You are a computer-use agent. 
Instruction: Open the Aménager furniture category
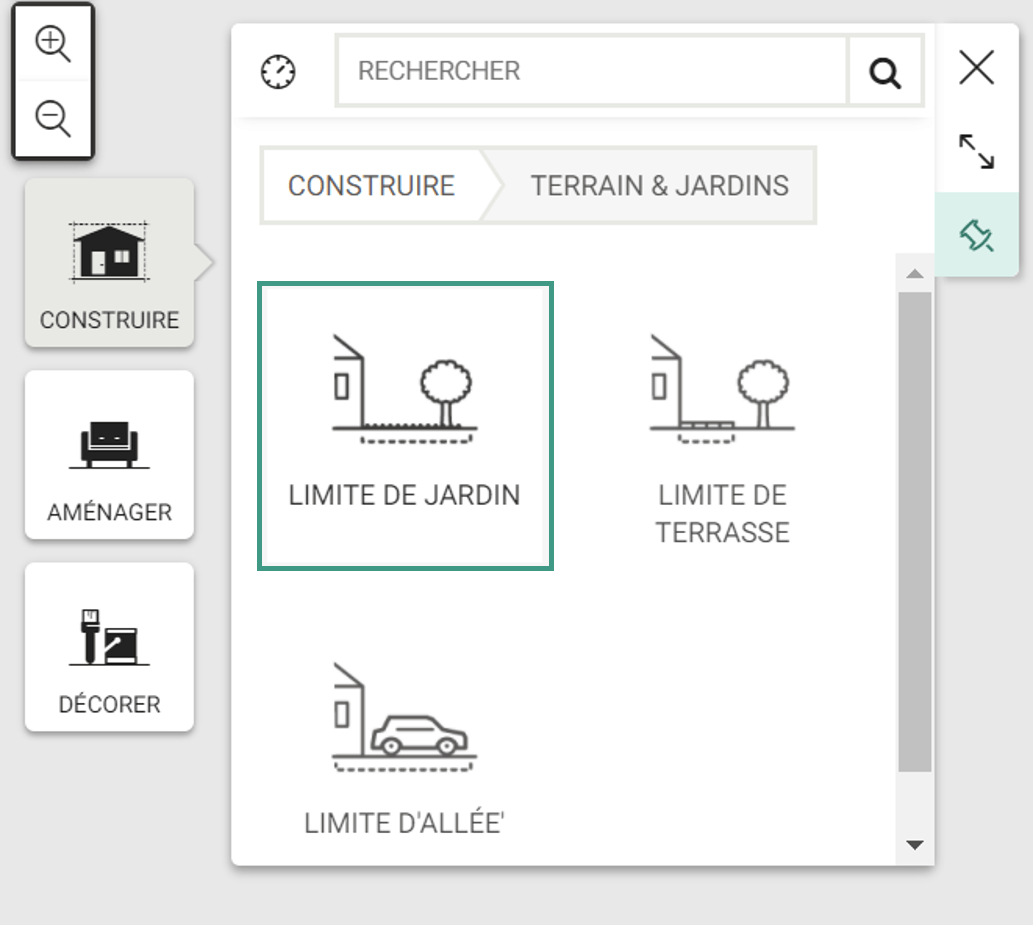tap(109, 455)
